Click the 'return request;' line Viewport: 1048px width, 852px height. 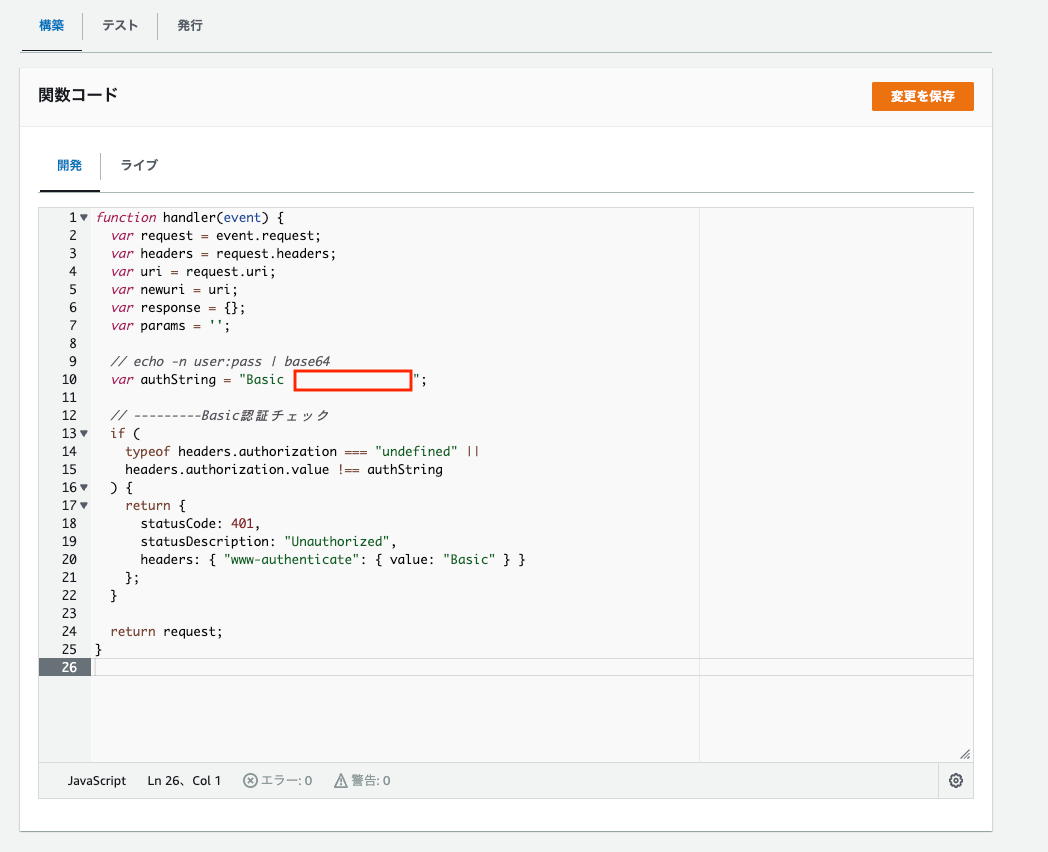pos(166,631)
